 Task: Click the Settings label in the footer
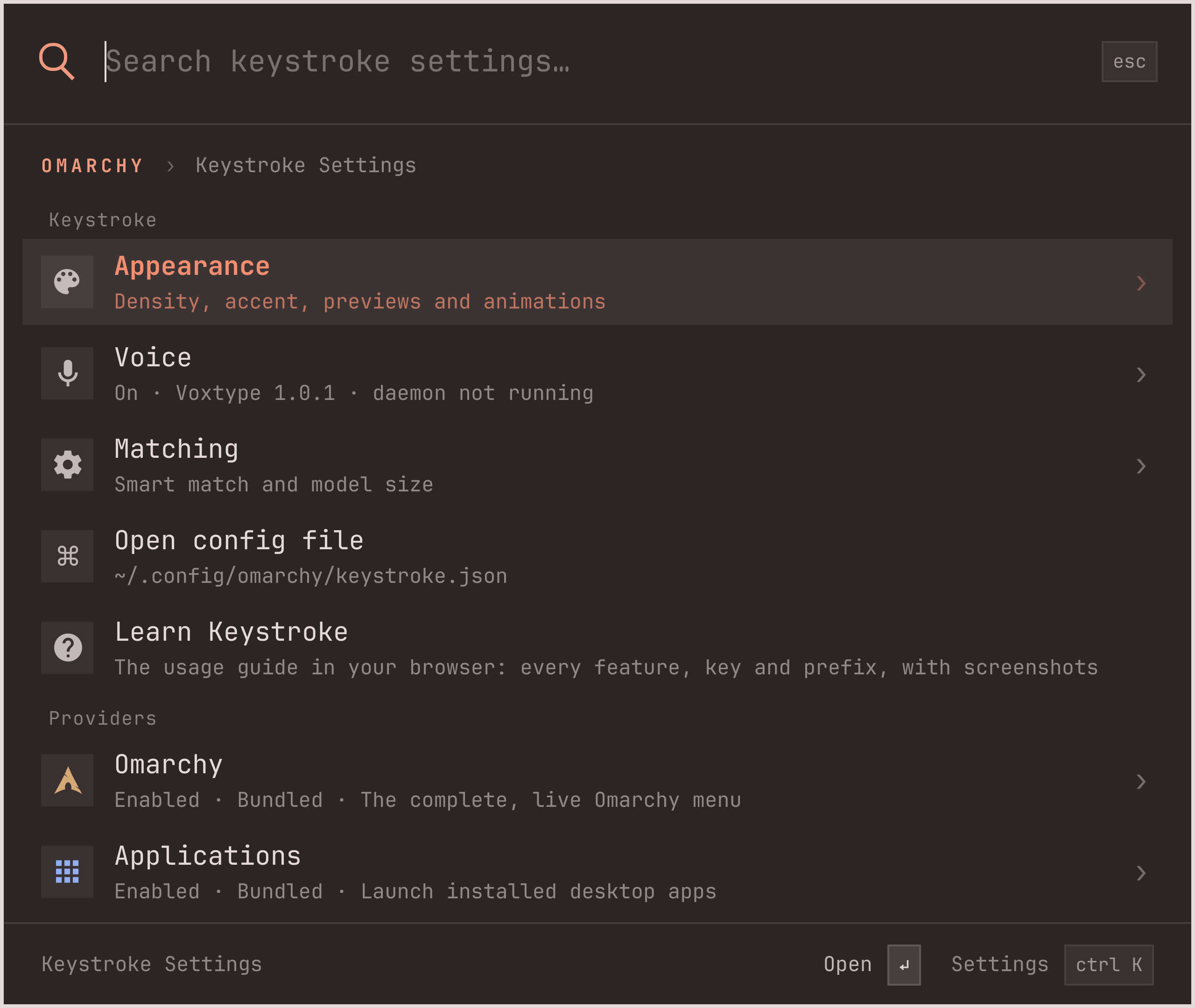(1000, 965)
